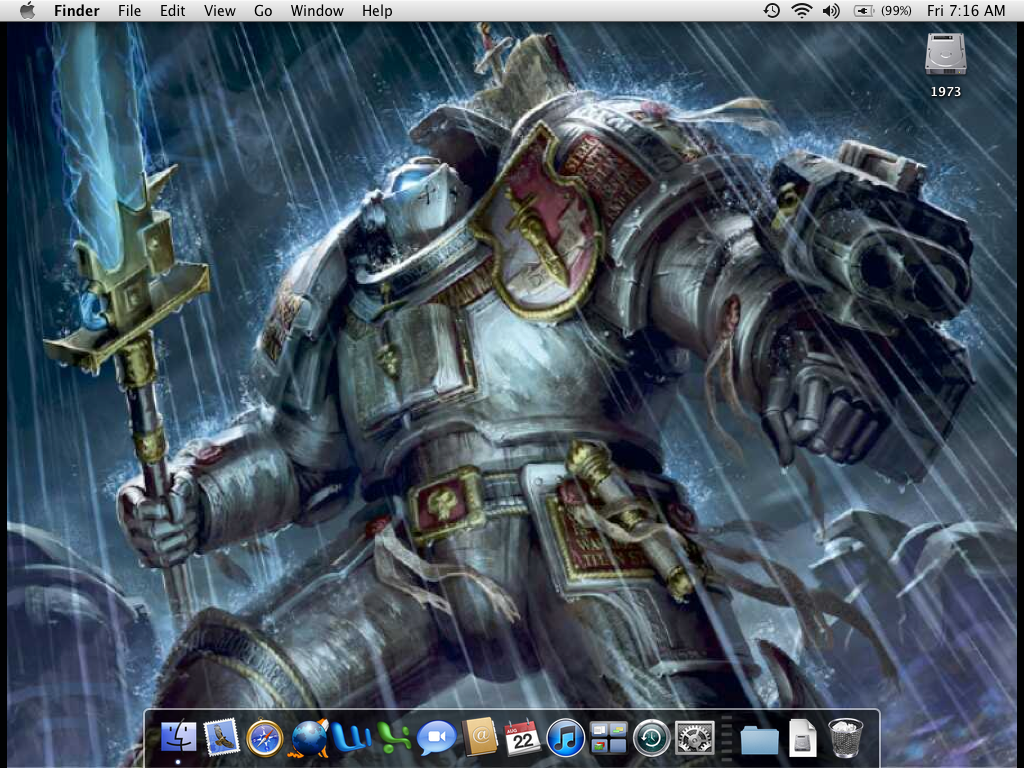The height and width of the screenshot is (768, 1024).
Task: Open the blue globe app beside Safari
Action: pyautogui.click(x=310, y=739)
